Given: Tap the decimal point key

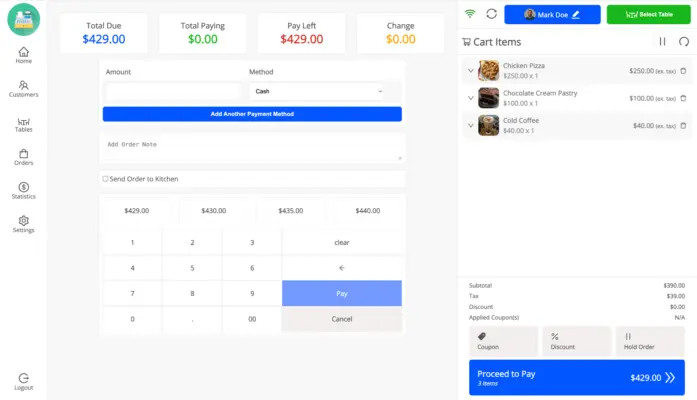Looking at the screenshot, I should [x=192, y=319].
